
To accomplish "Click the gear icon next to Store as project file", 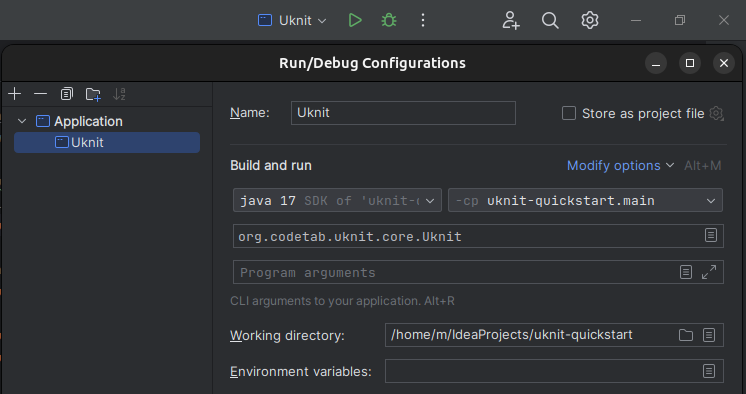I will pos(716,113).
